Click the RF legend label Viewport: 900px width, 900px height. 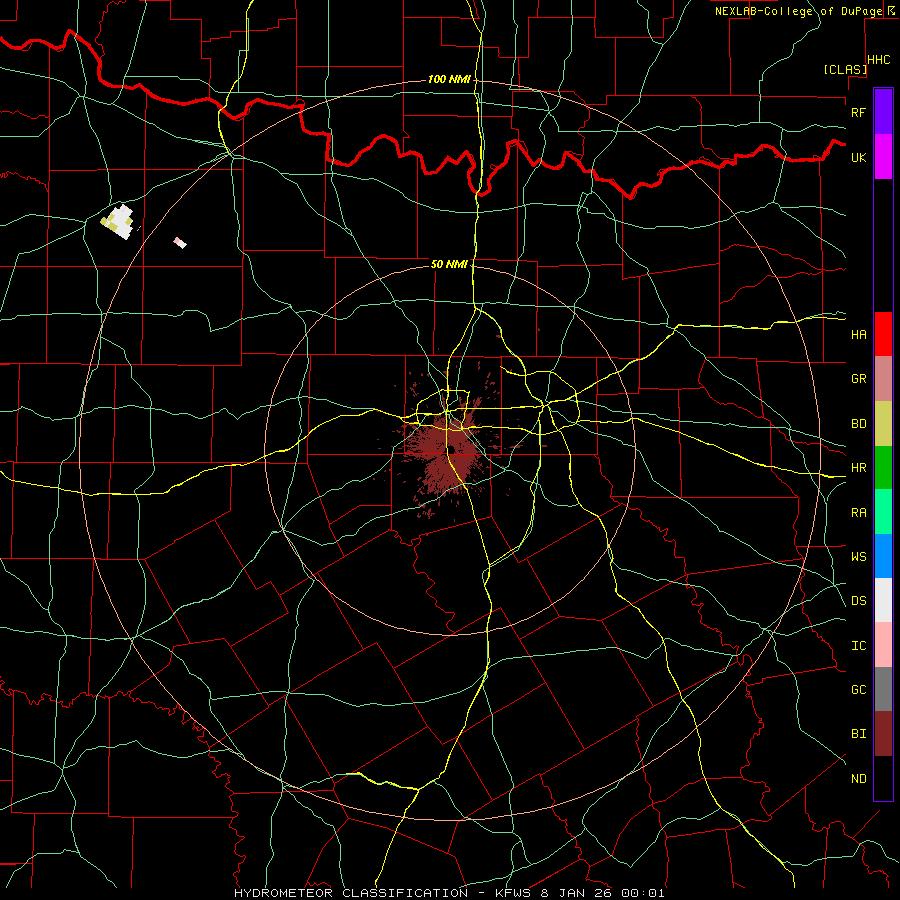858,112
